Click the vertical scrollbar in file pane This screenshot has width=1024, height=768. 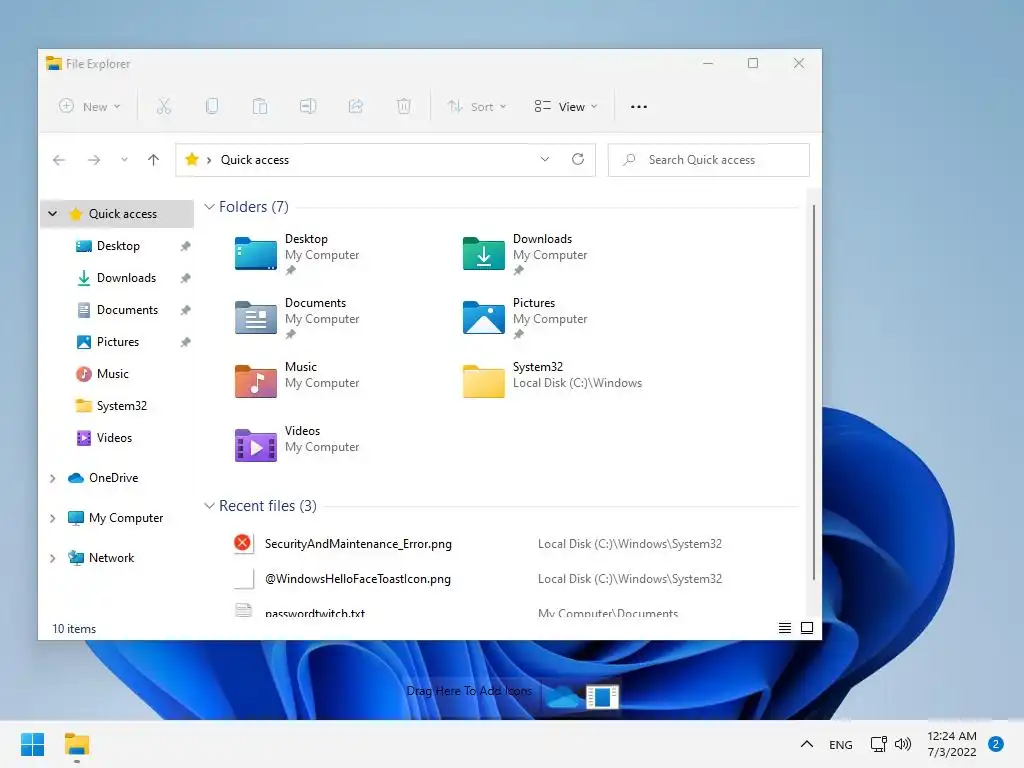point(813,392)
